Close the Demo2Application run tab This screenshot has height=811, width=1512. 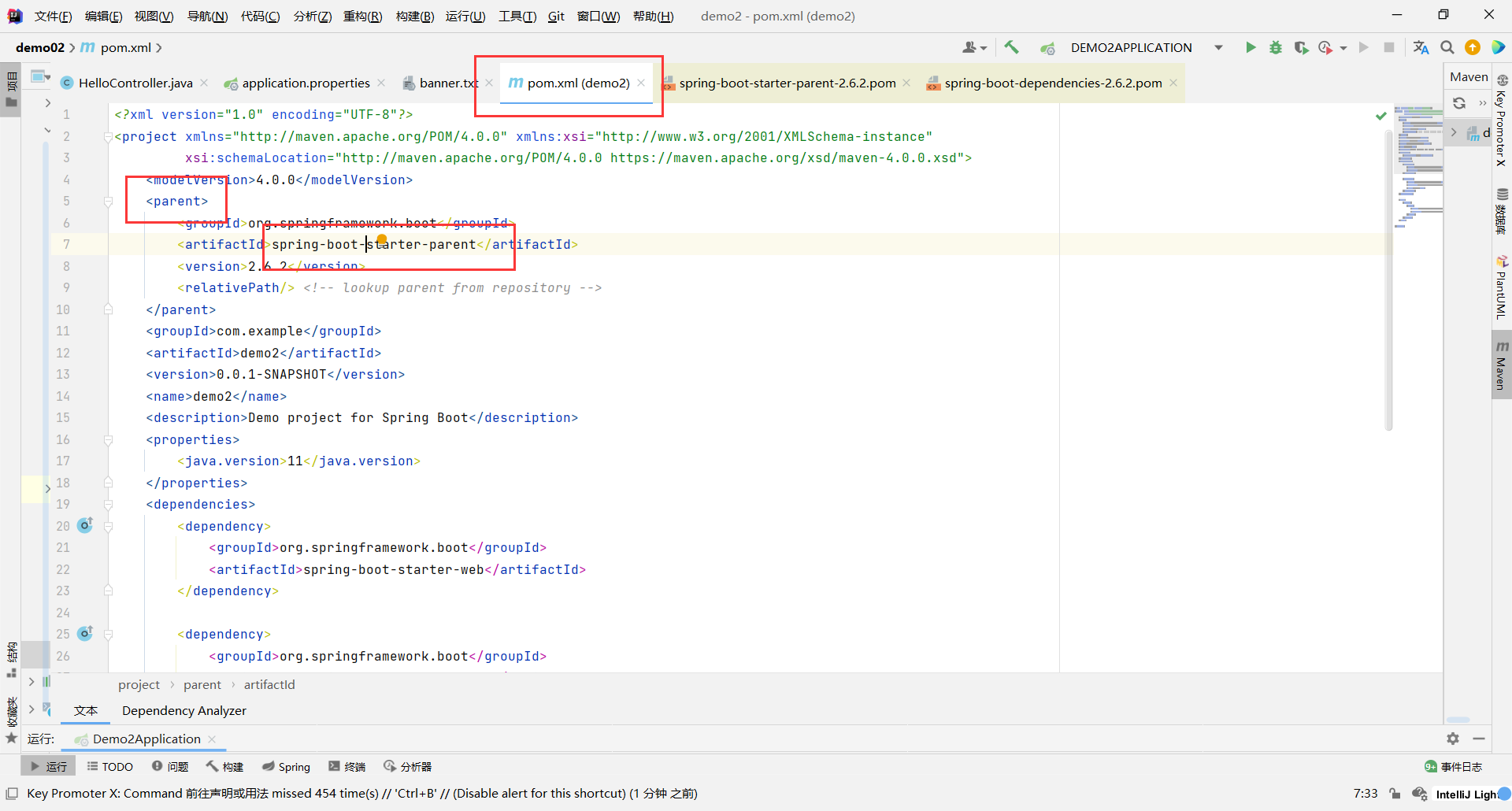point(211,739)
